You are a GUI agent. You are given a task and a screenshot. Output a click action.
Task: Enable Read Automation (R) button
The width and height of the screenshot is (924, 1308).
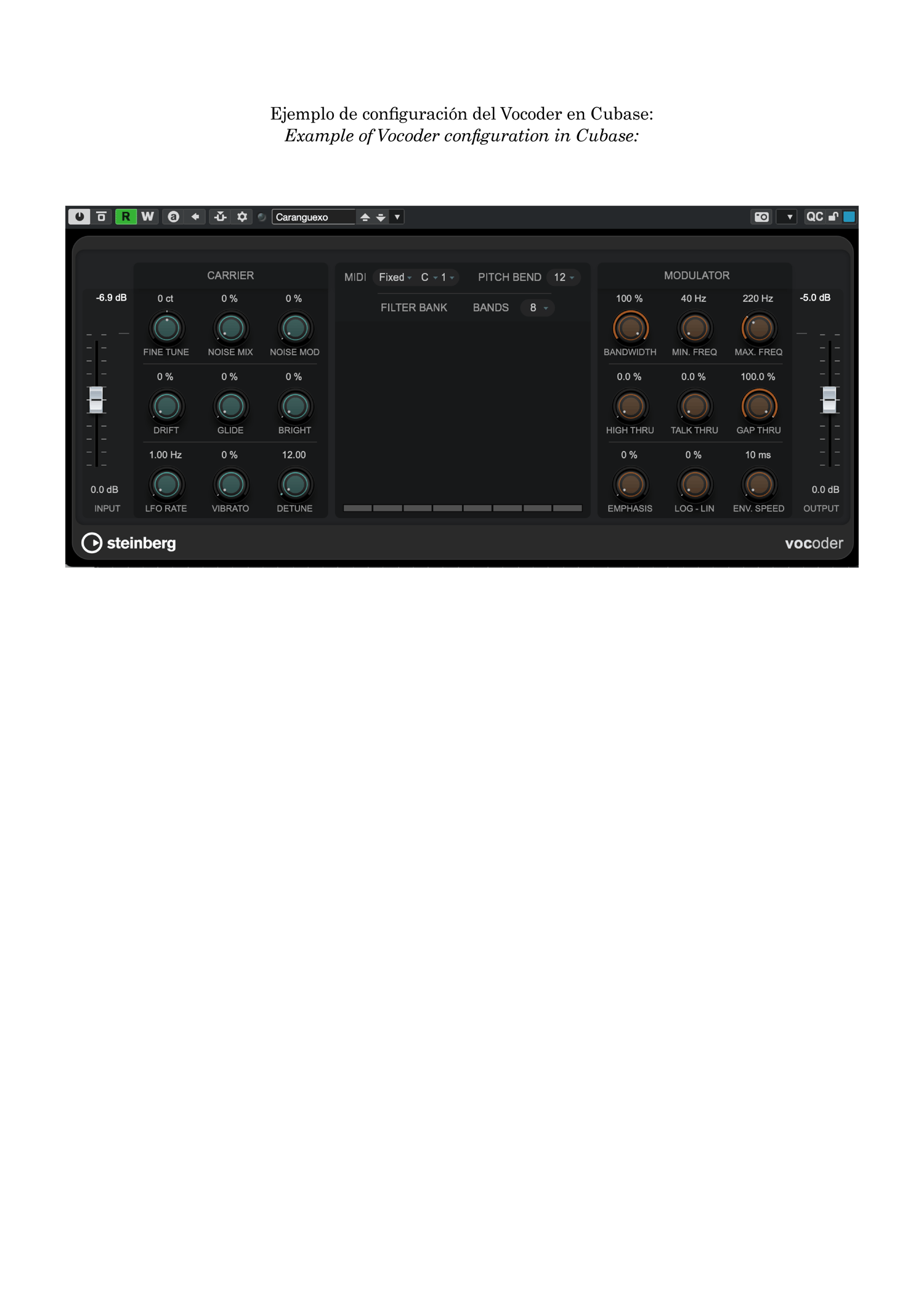126,217
